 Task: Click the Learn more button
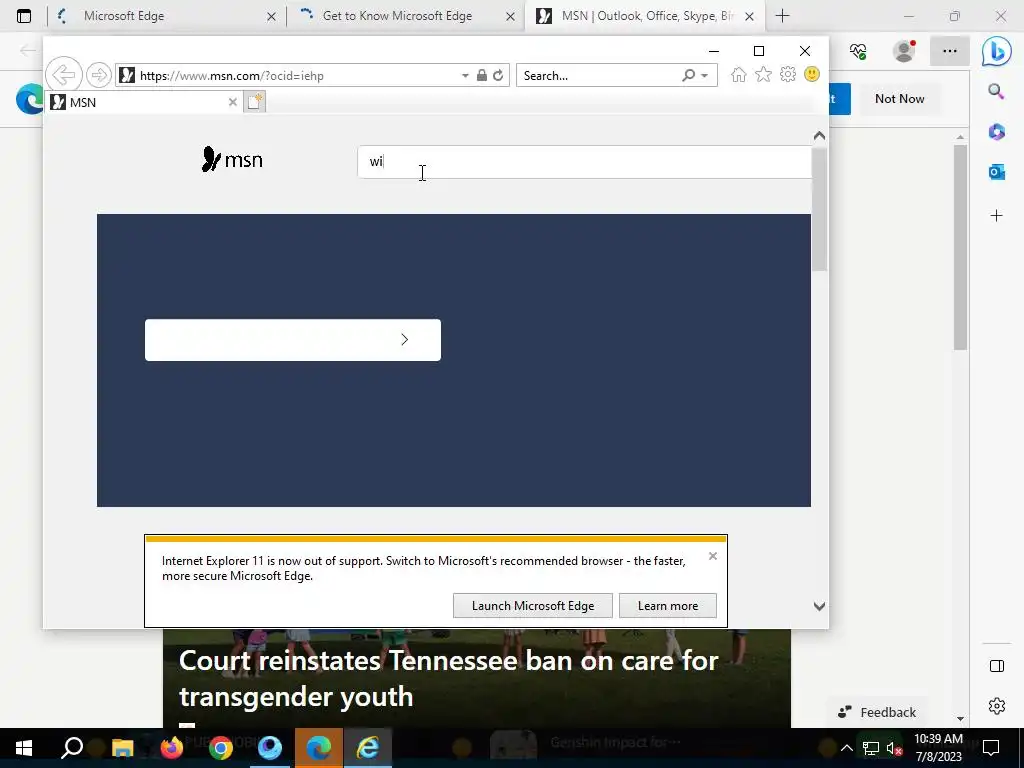pyautogui.click(x=667, y=605)
